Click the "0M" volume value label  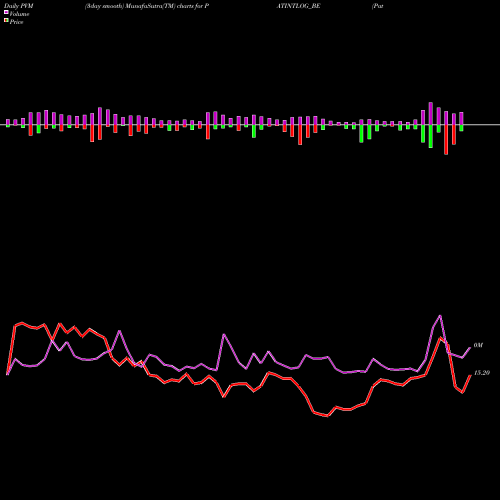(x=478, y=345)
